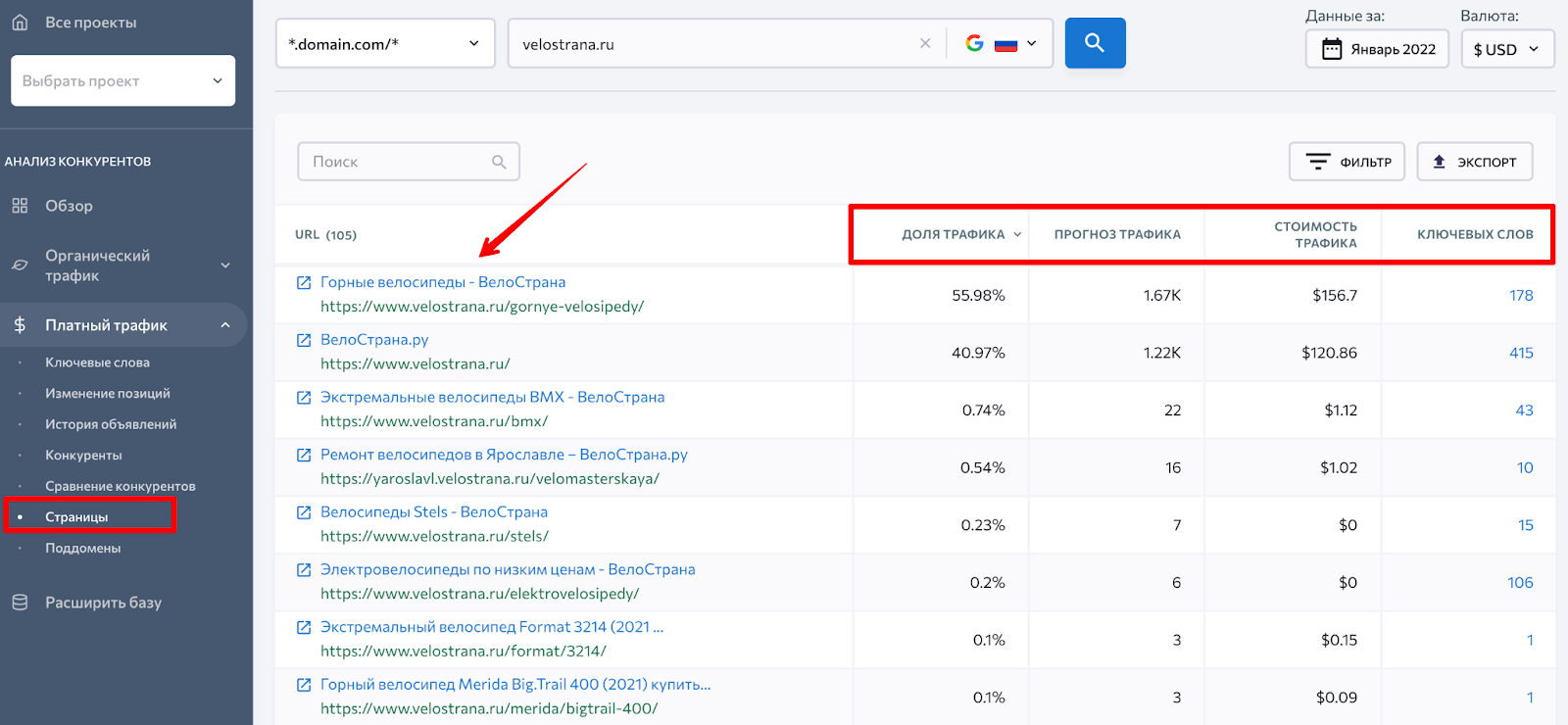Screen dimensions: 1568x725
Task: Click the Organic traffic planet icon
Action: click(20, 266)
